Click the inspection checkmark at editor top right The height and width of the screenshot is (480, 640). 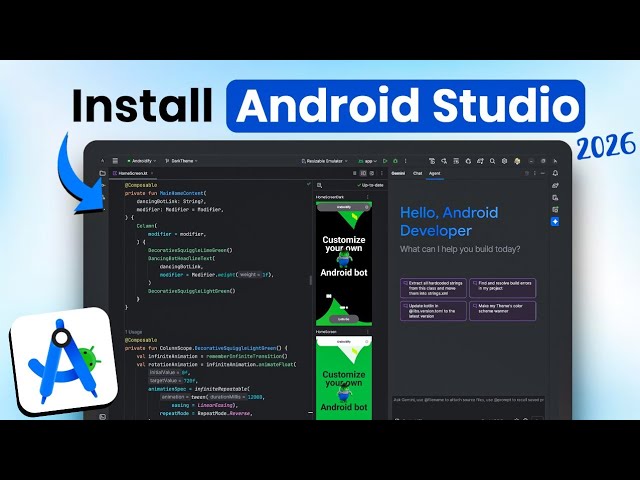[309, 184]
